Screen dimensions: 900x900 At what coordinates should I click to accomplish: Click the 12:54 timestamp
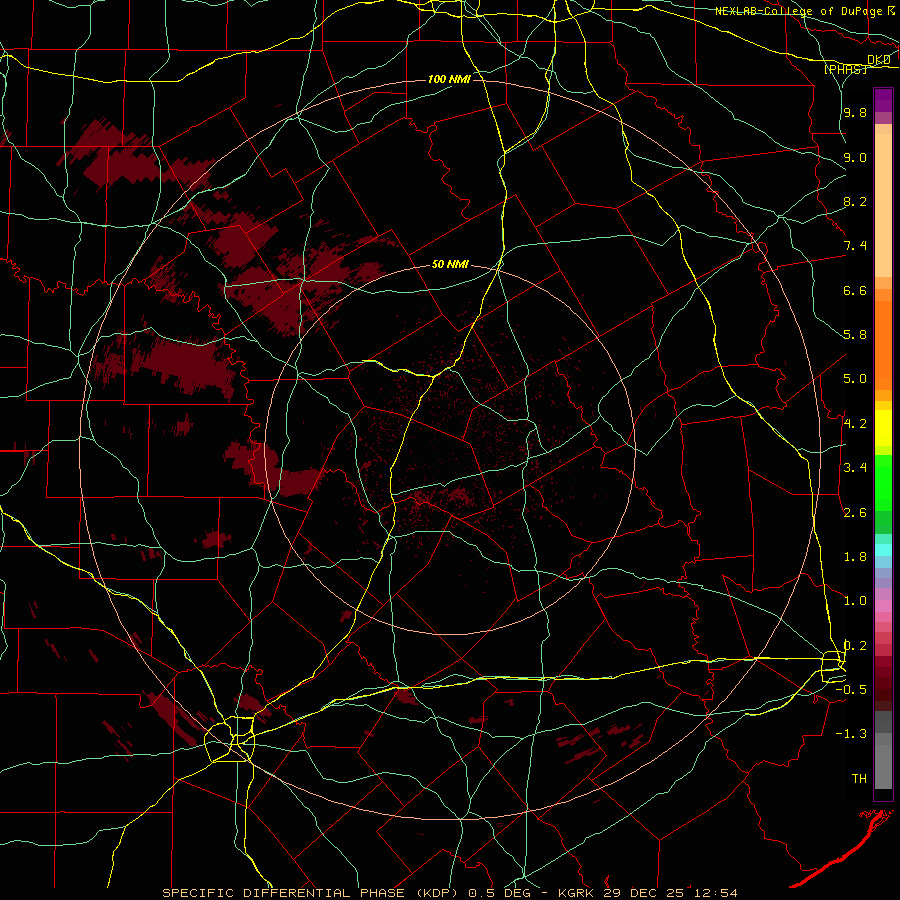point(714,893)
